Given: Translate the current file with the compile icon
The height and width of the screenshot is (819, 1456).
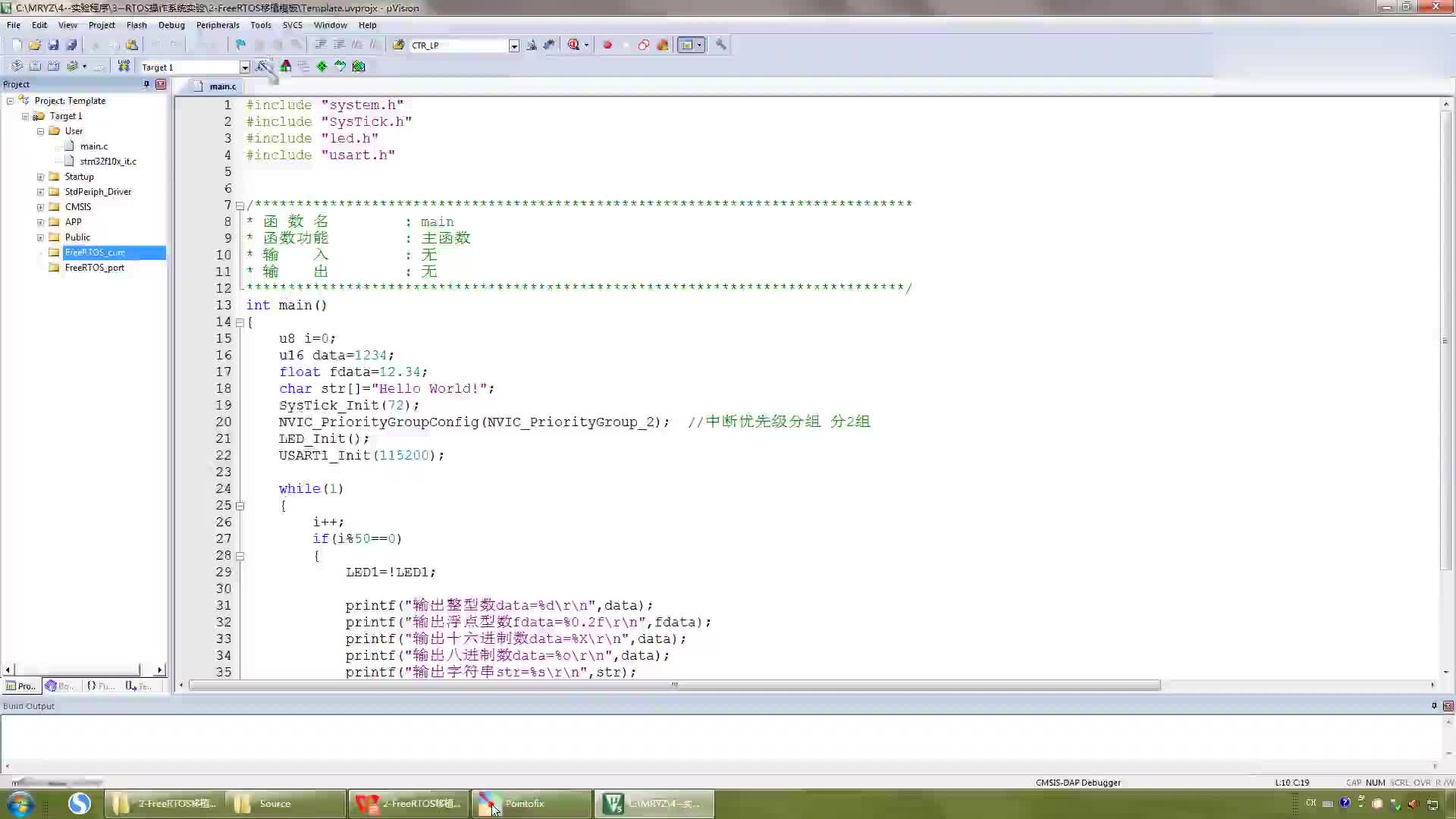Looking at the screenshot, I should tap(17, 67).
